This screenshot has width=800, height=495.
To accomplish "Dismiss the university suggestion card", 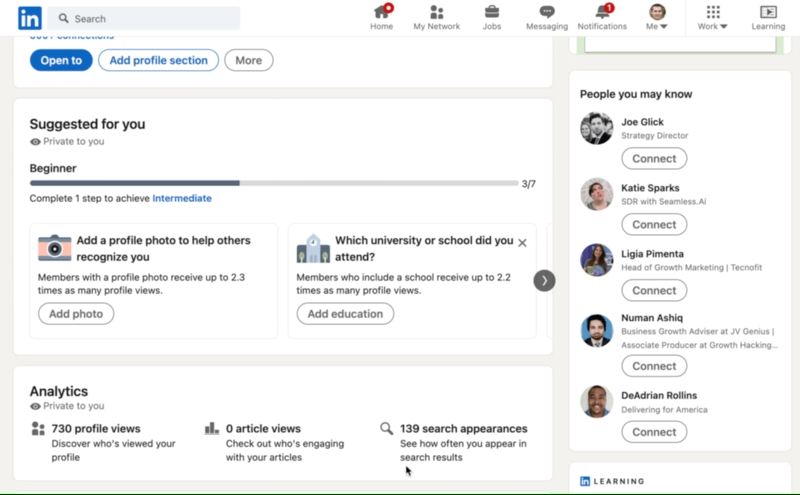I will pyautogui.click(x=522, y=243).
